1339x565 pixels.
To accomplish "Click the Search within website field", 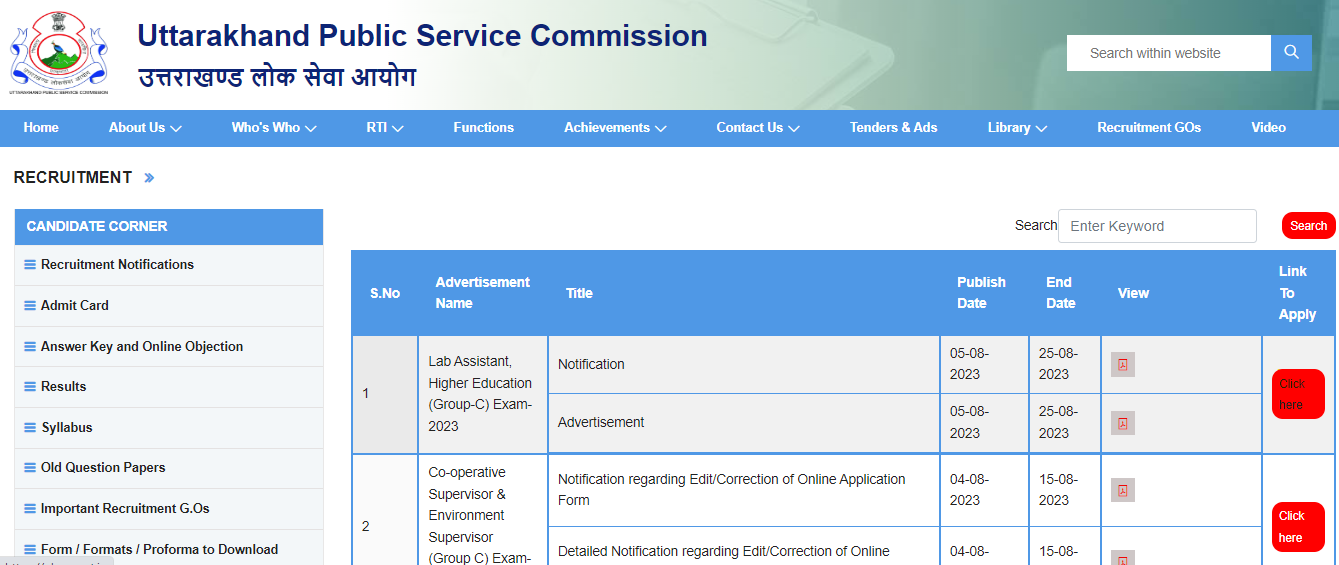I will coord(1169,53).
